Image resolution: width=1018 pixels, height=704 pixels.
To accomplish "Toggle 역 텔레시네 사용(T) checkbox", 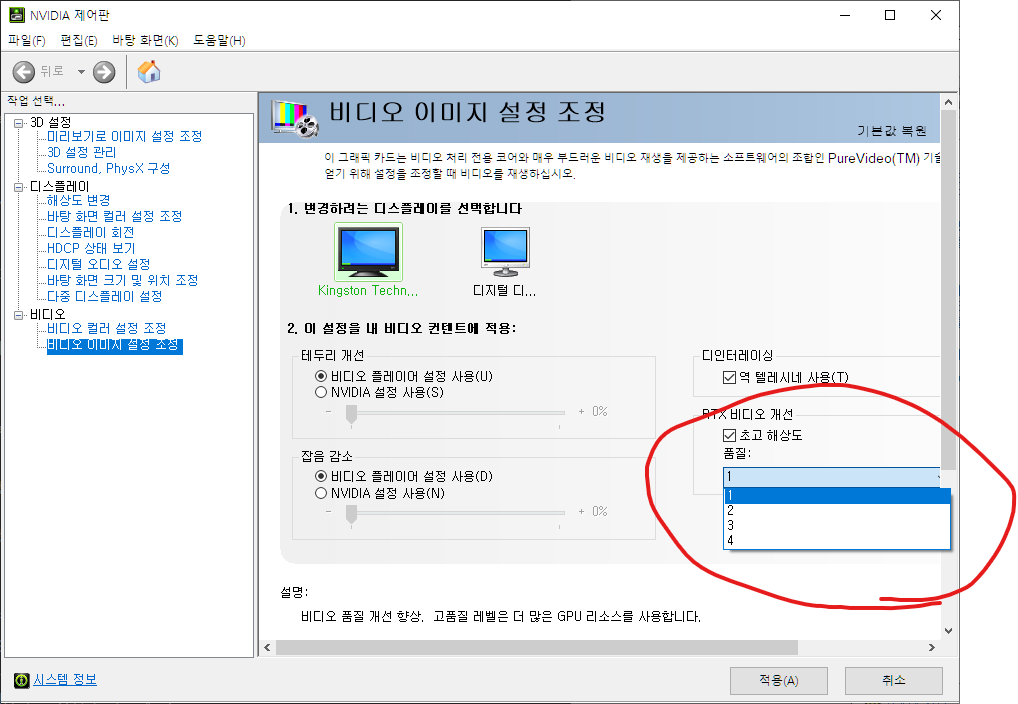I will pos(729,378).
